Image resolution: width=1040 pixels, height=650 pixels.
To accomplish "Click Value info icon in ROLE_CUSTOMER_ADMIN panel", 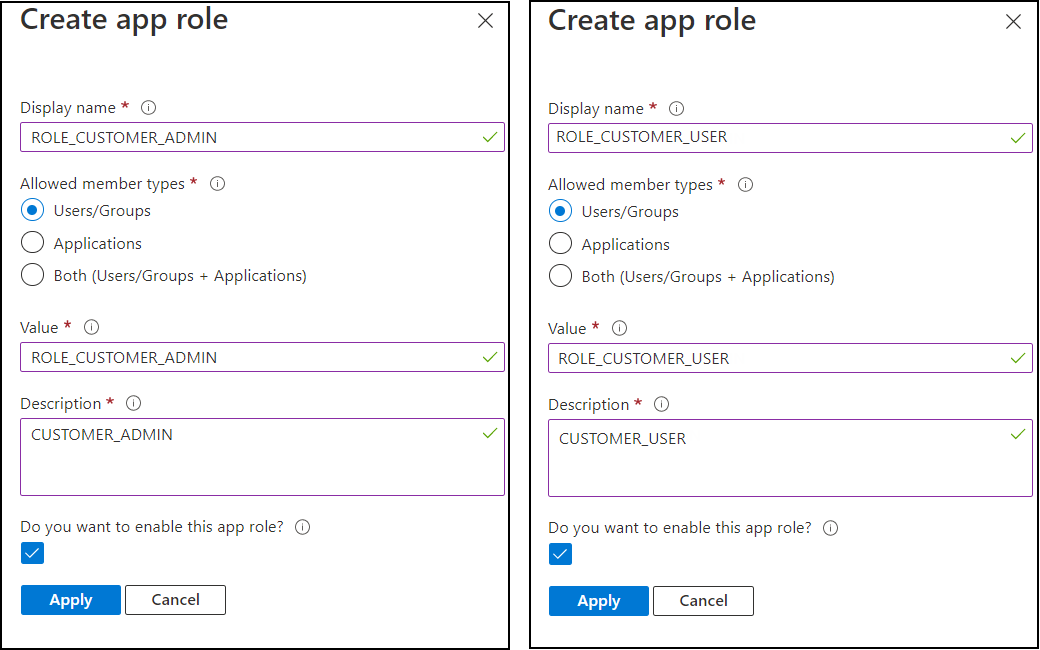I will click(x=92, y=327).
